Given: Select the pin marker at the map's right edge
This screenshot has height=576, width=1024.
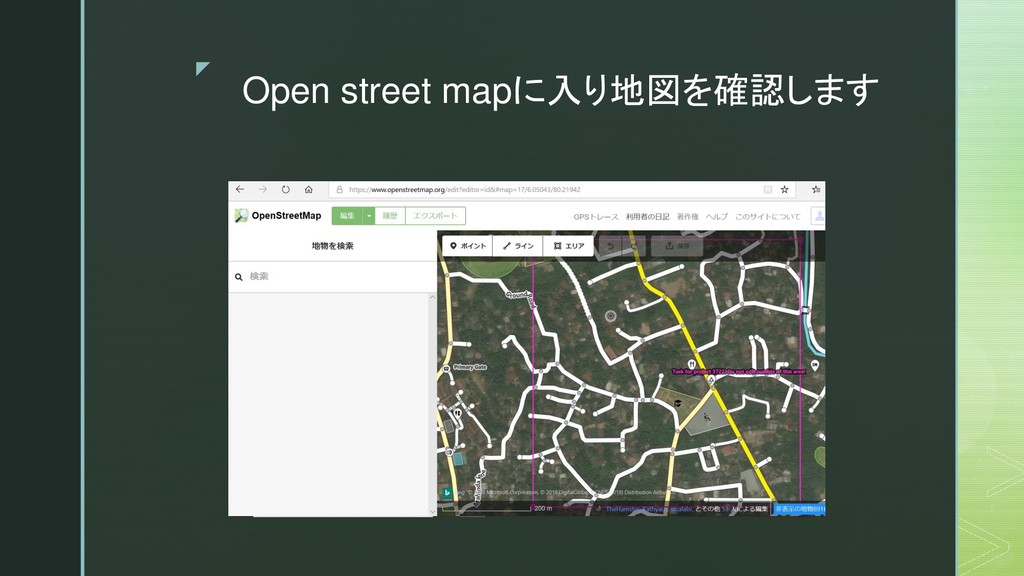Looking at the screenshot, I should pyautogui.click(x=815, y=365).
